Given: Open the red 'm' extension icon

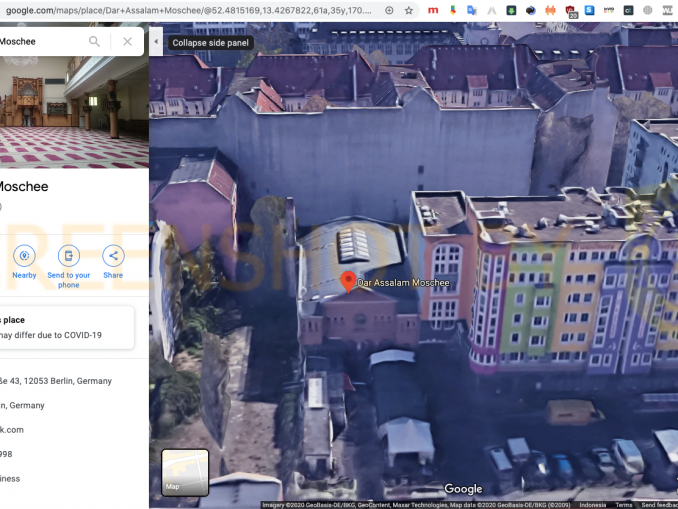Looking at the screenshot, I should [433, 10].
